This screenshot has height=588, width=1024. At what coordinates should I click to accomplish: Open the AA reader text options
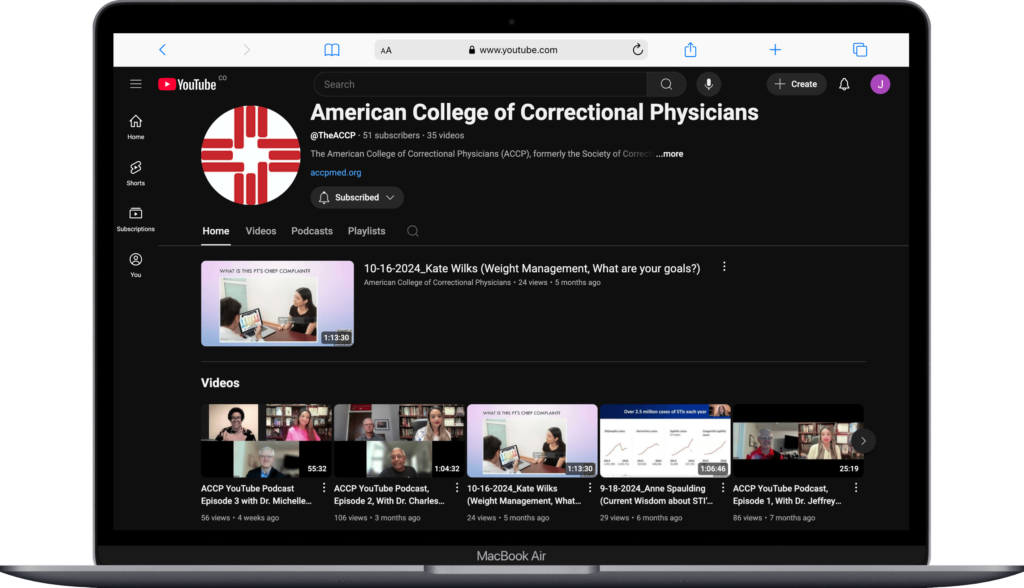click(386, 50)
